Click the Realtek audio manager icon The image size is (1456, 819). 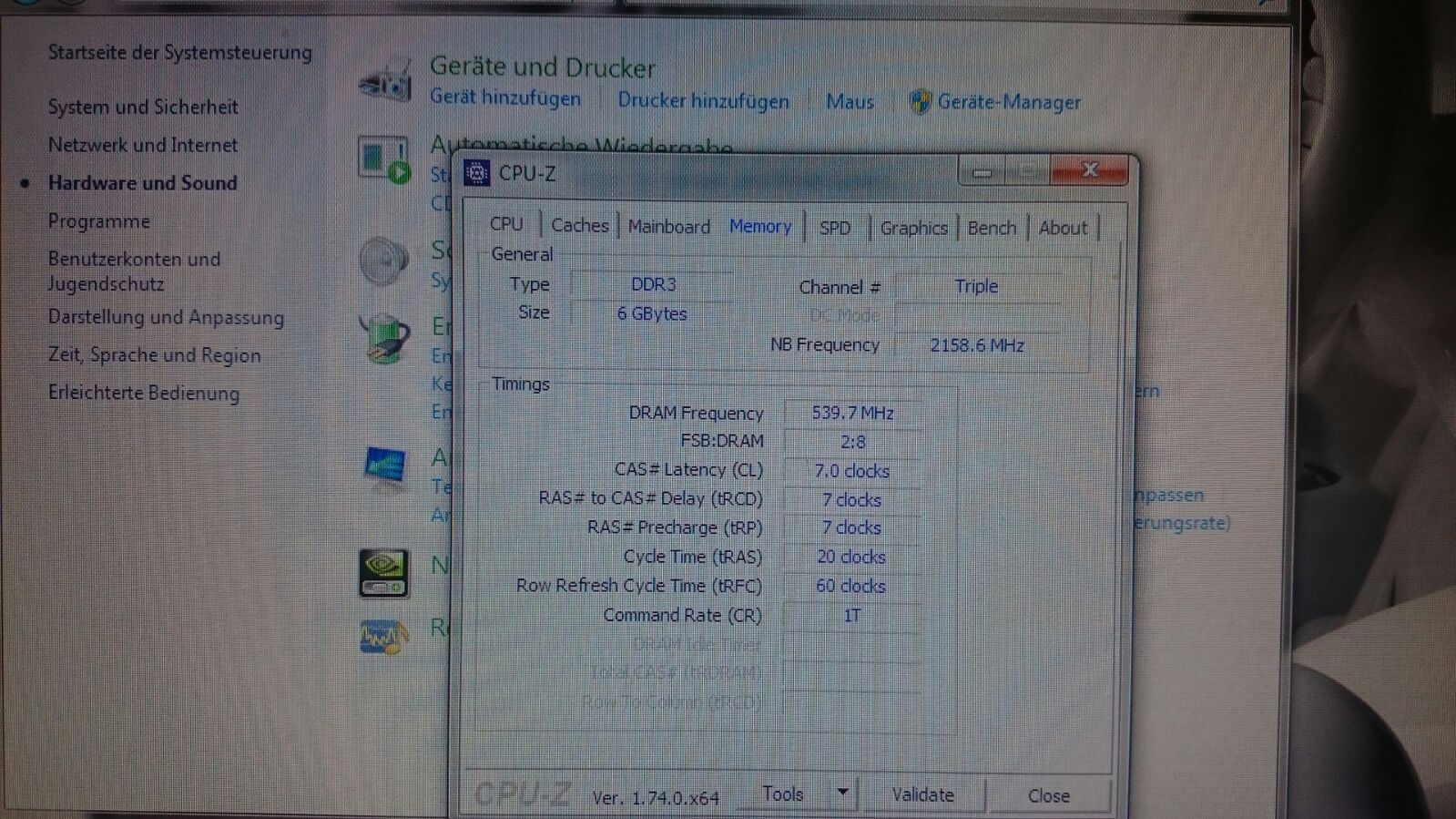tap(383, 637)
